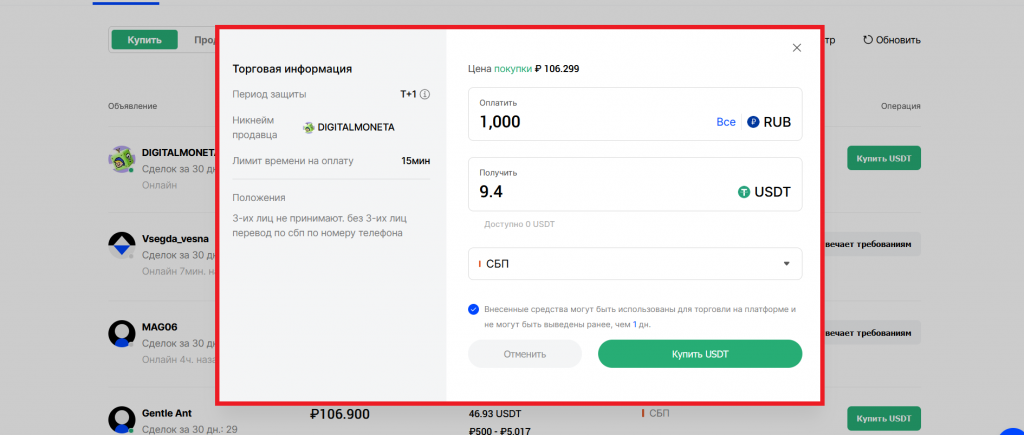Click the Vsegda_vesna avatar in the list
1024x435 pixels.
(121, 246)
